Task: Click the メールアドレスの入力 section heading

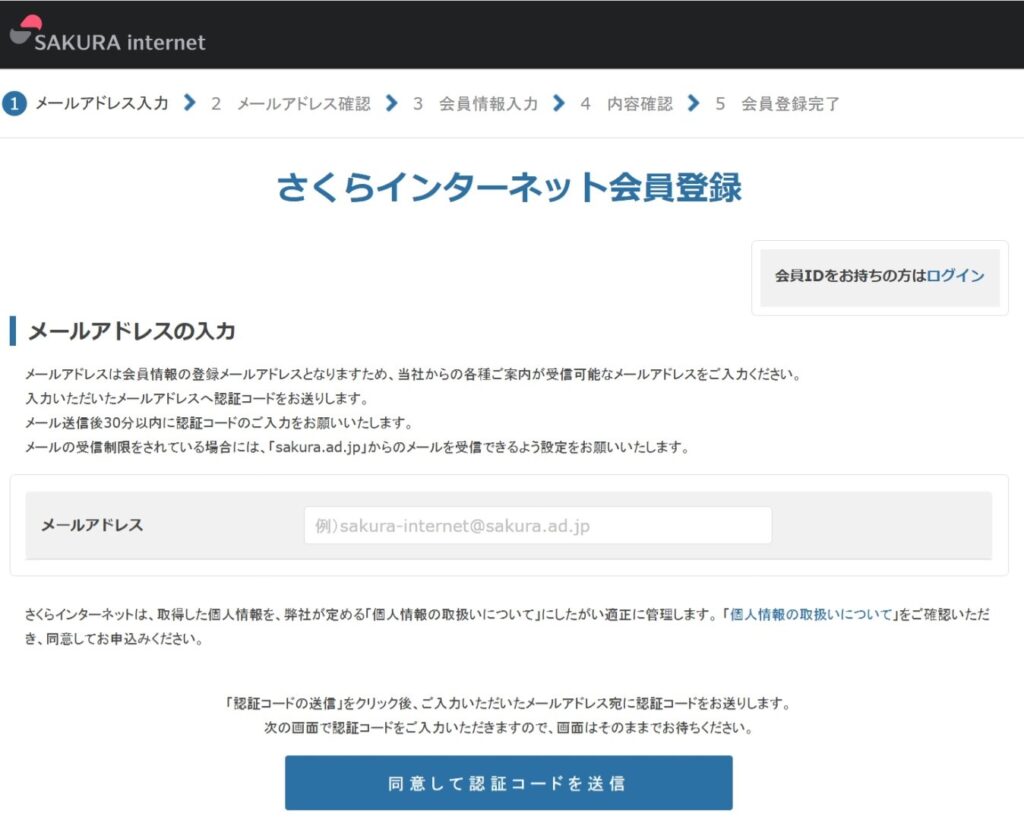Action: 131,332
